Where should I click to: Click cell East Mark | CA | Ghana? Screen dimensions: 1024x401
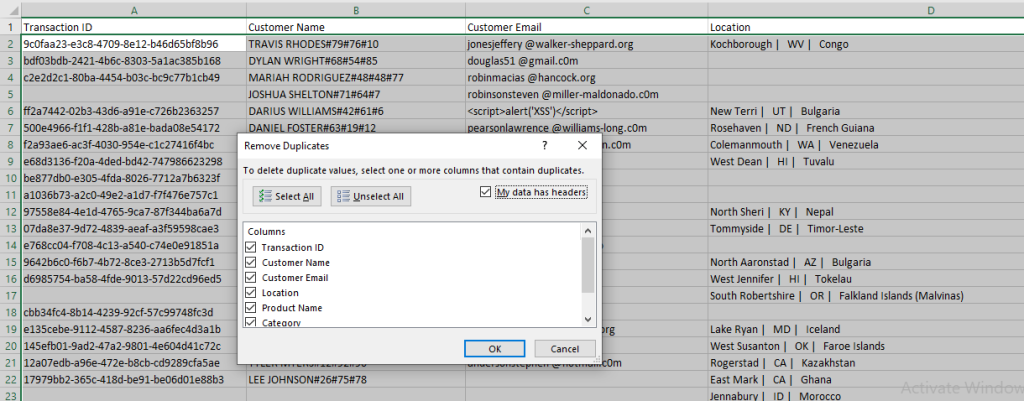(x=865, y=379)
